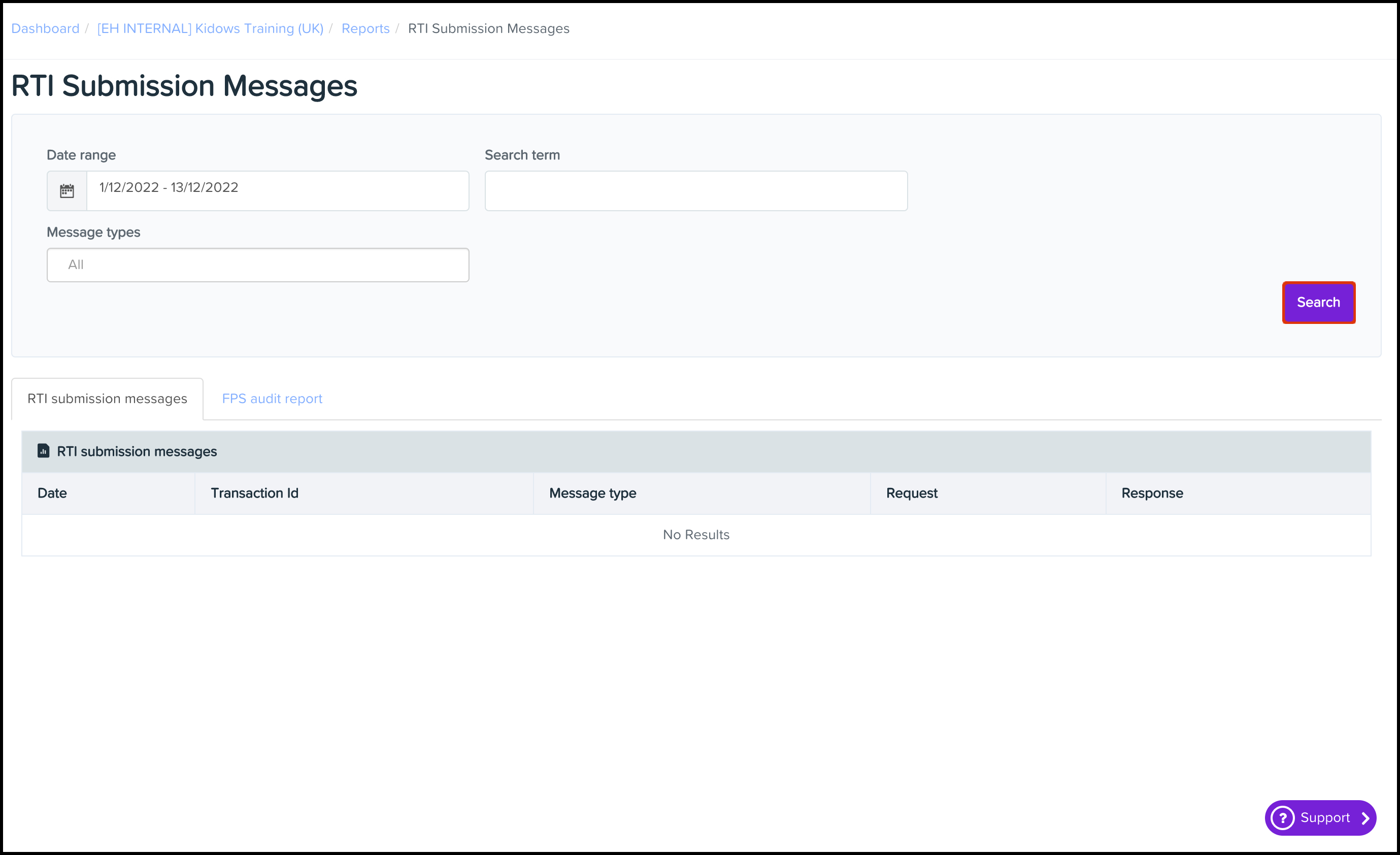Click the Date column header
Screen dimensions: 1400x855
[52, 493]
